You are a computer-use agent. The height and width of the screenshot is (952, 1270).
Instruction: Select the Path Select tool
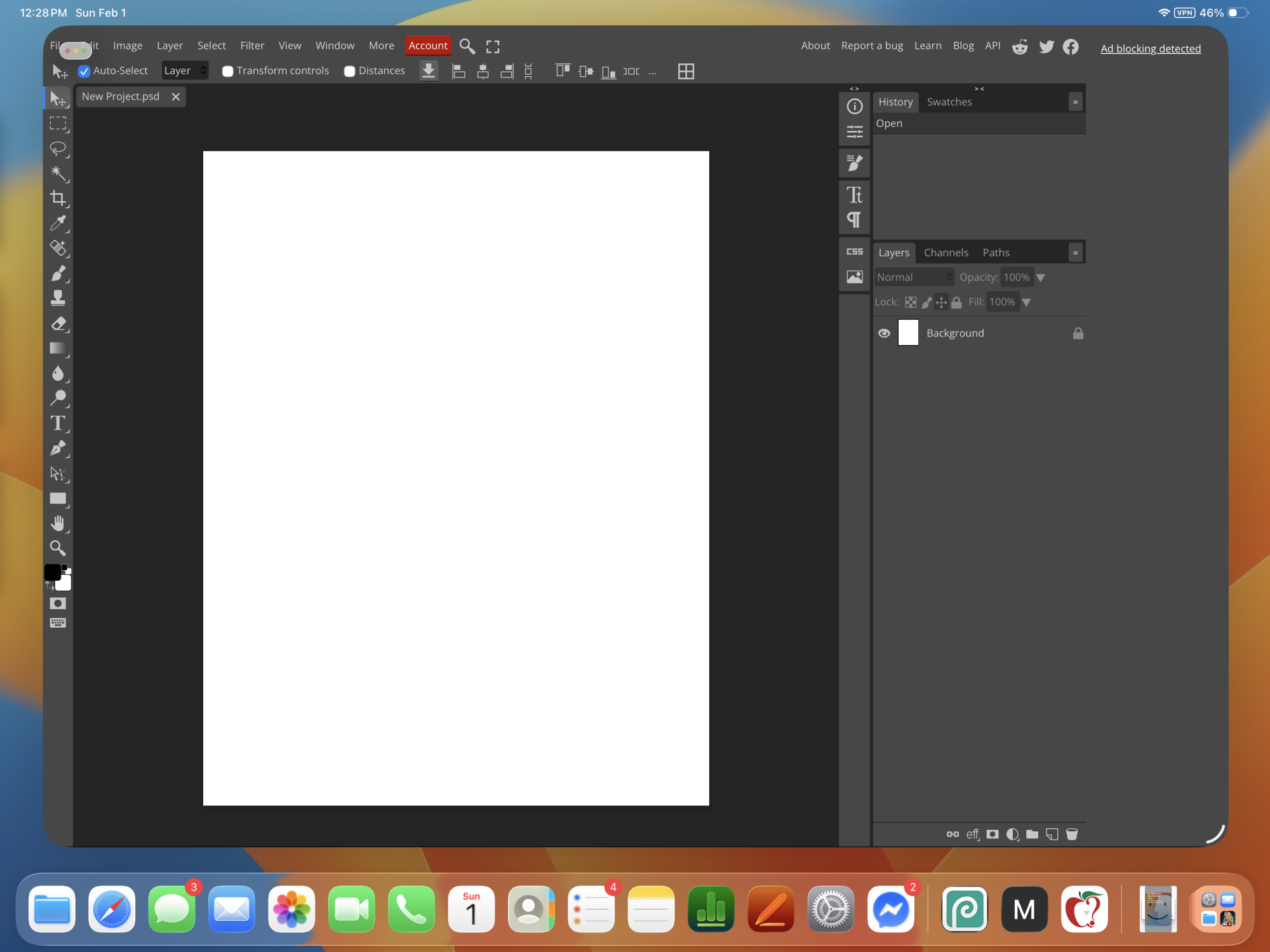pos(58,473)
